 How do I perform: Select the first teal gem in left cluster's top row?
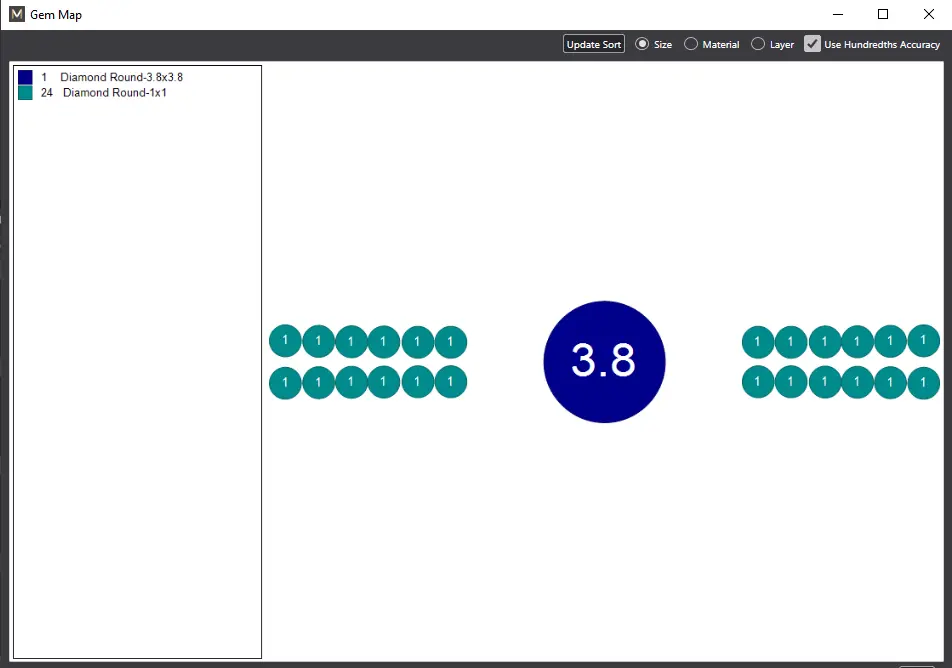coord(285,341)
